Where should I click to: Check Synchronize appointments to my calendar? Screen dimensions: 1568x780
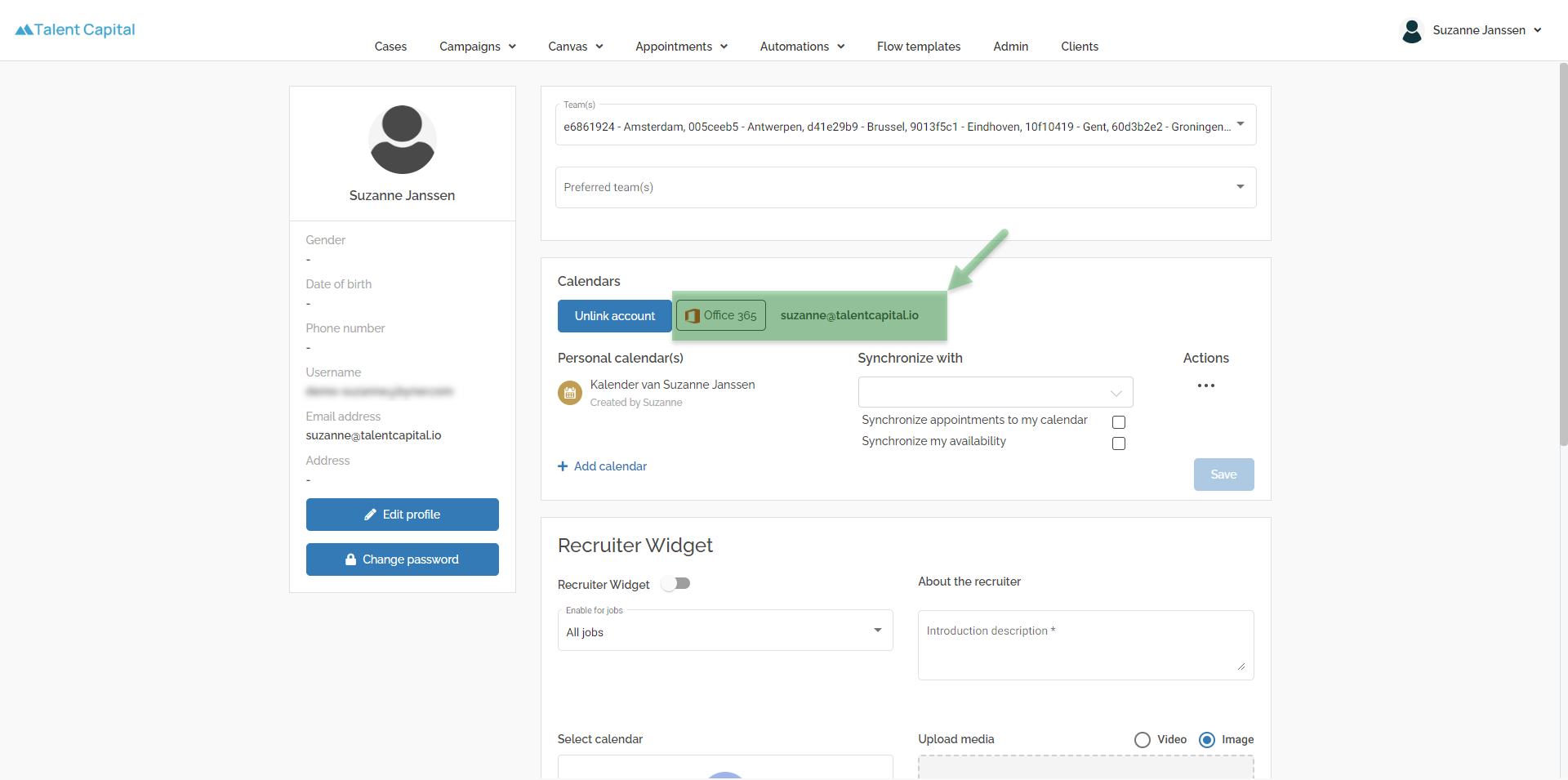click(1119, 422)
